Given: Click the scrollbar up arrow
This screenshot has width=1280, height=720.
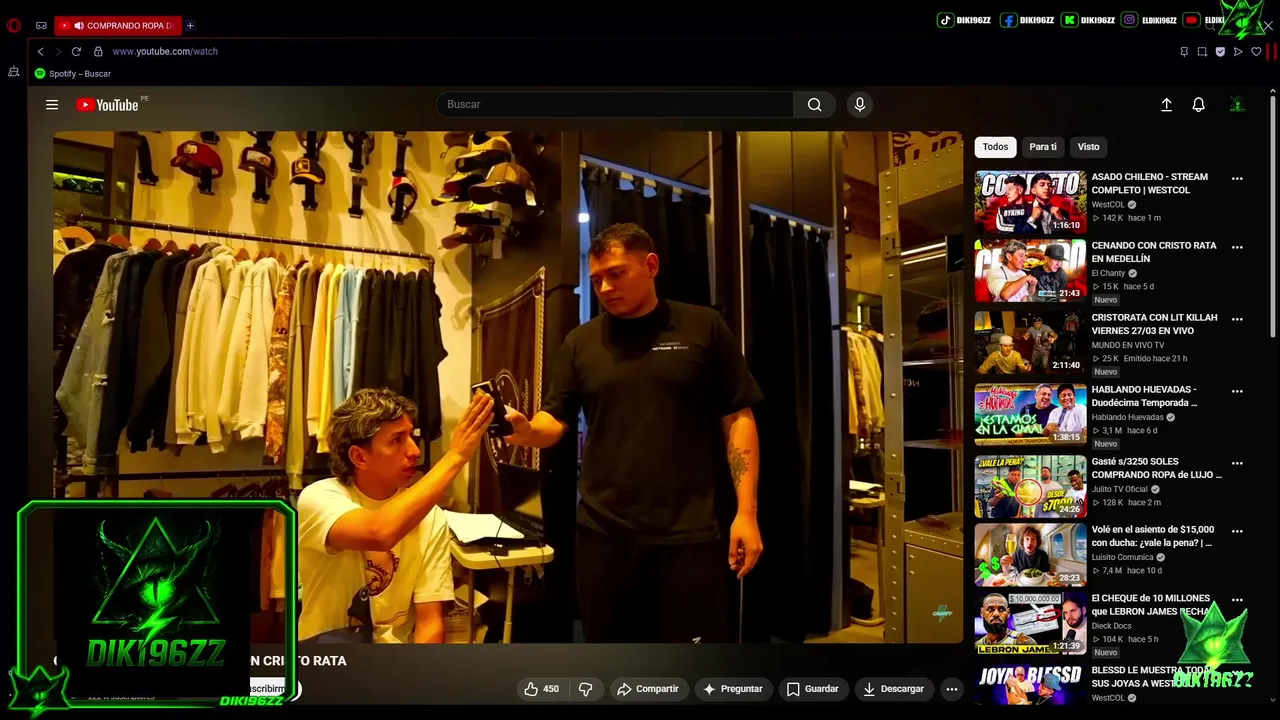Looking at the screenshot, I should pos(1272,91).
